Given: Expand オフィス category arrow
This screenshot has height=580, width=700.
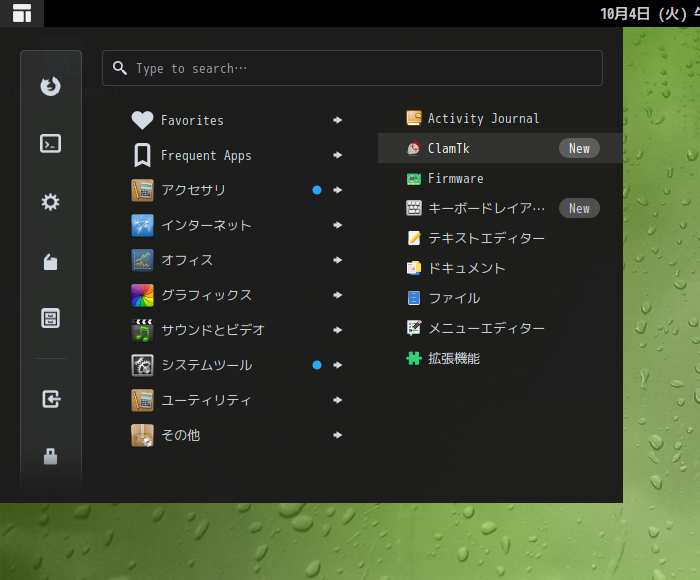Looking at the screenshot, I should (338, 260).
